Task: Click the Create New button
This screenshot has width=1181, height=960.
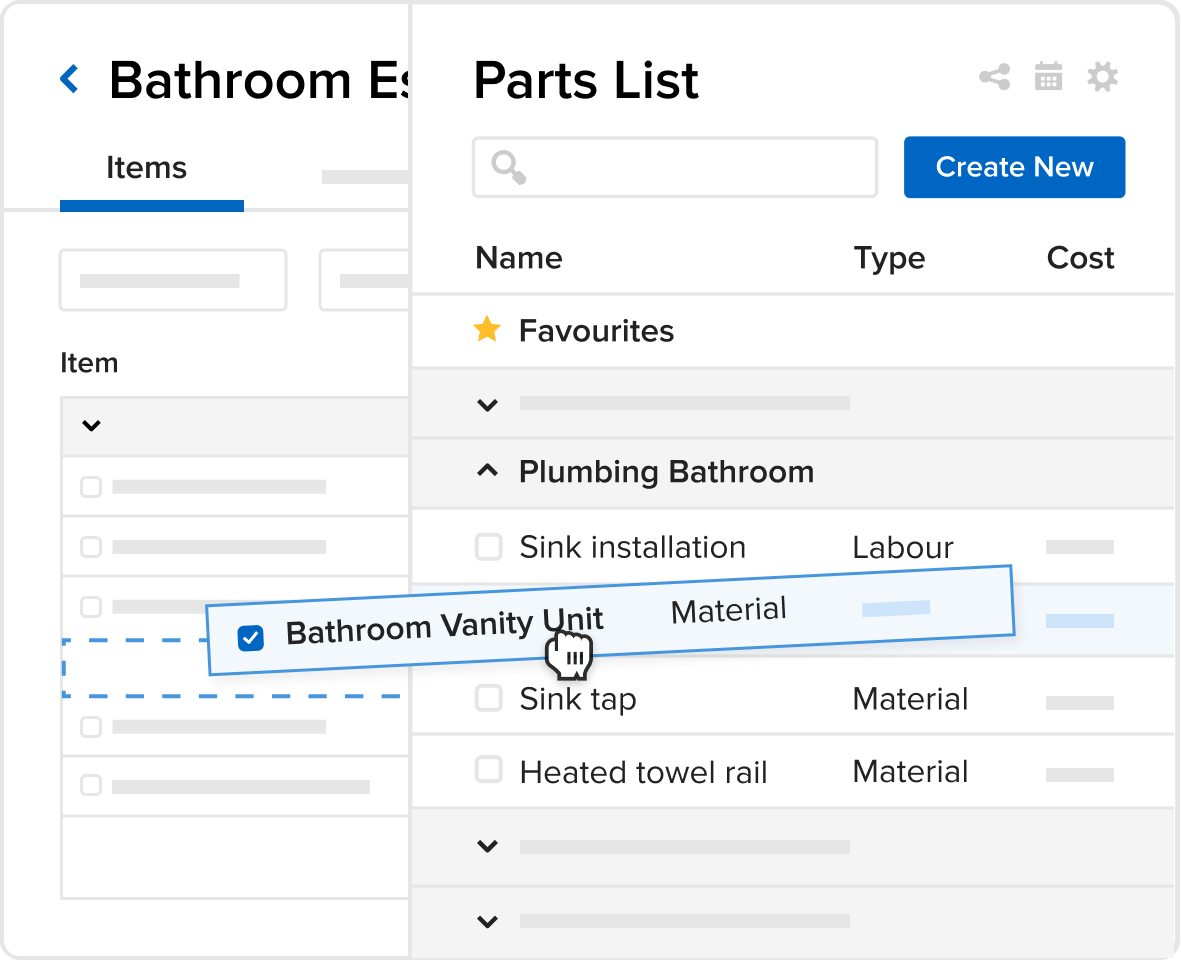Action: click(1014, 167)
